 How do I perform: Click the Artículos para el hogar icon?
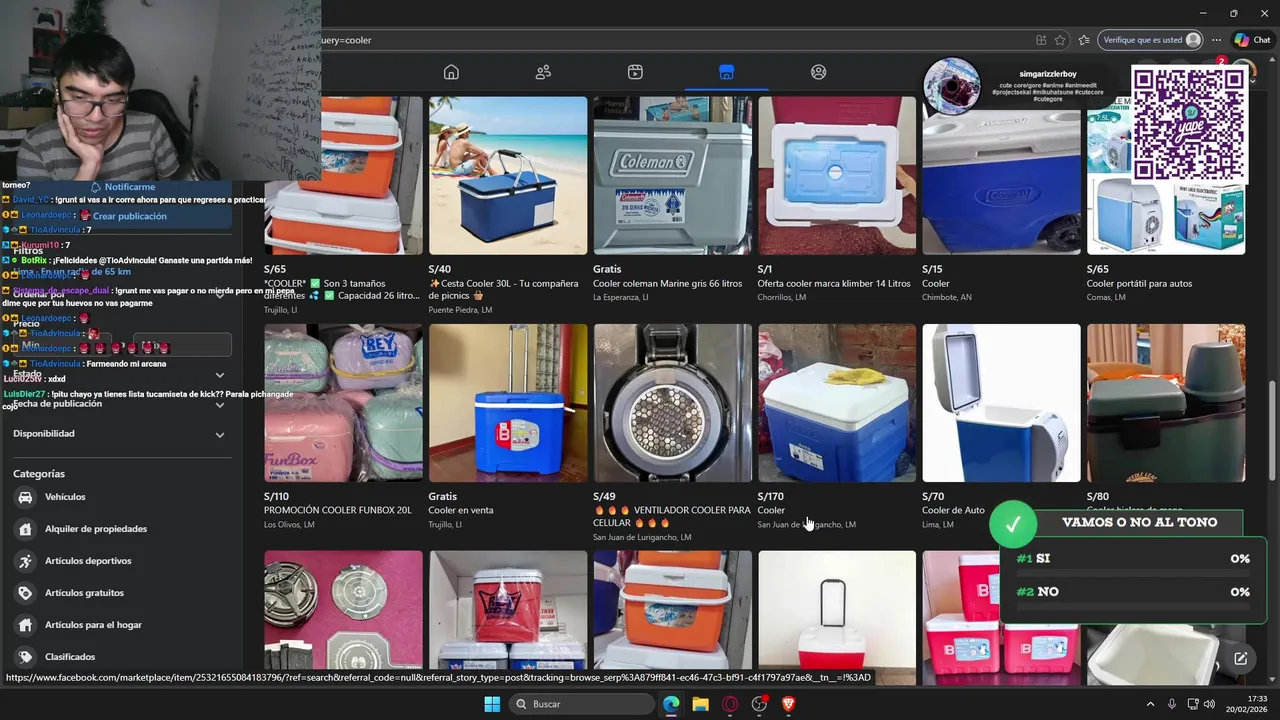pyautogui.click(x=25, y=625)
